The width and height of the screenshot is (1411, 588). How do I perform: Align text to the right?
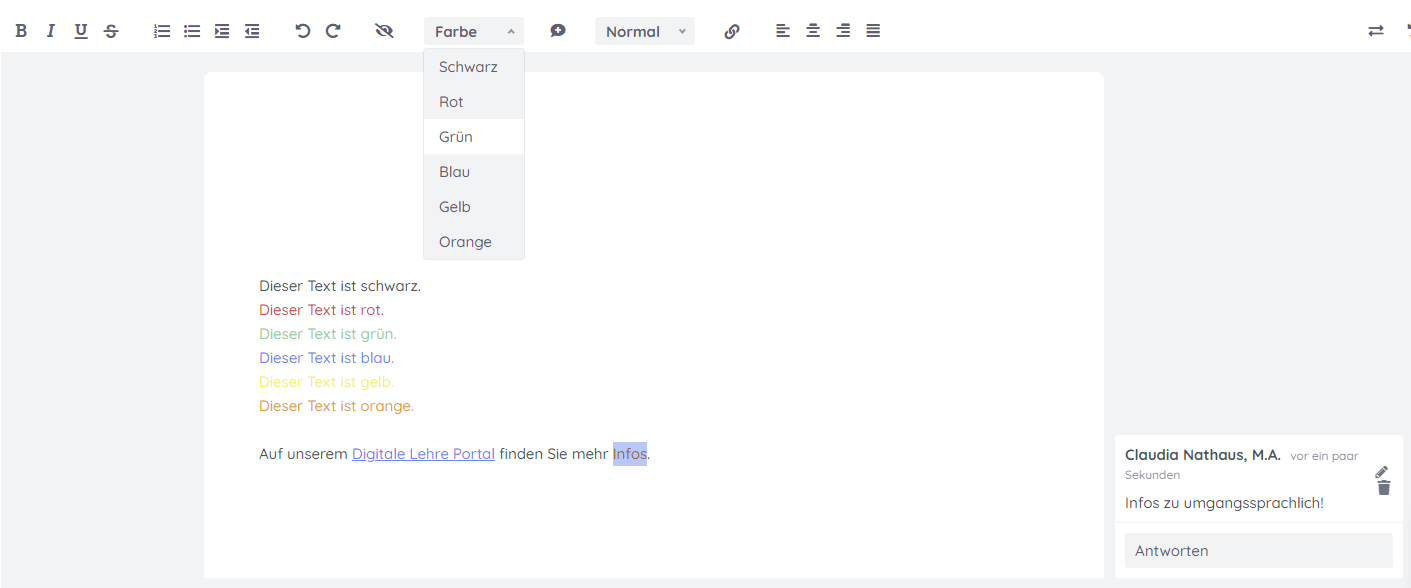pos(843,31)
